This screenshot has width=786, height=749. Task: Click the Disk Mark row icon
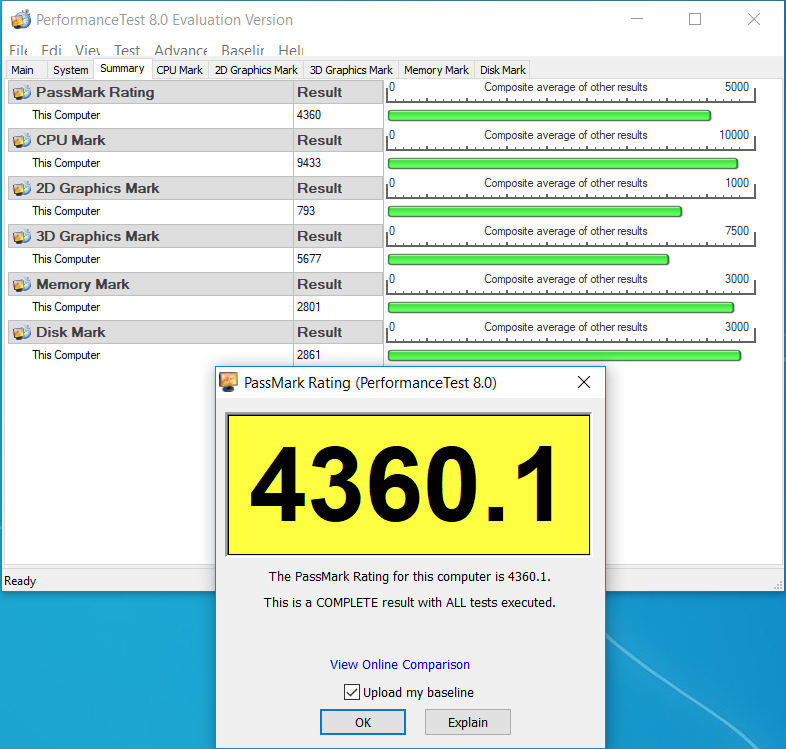click(22, 332)
